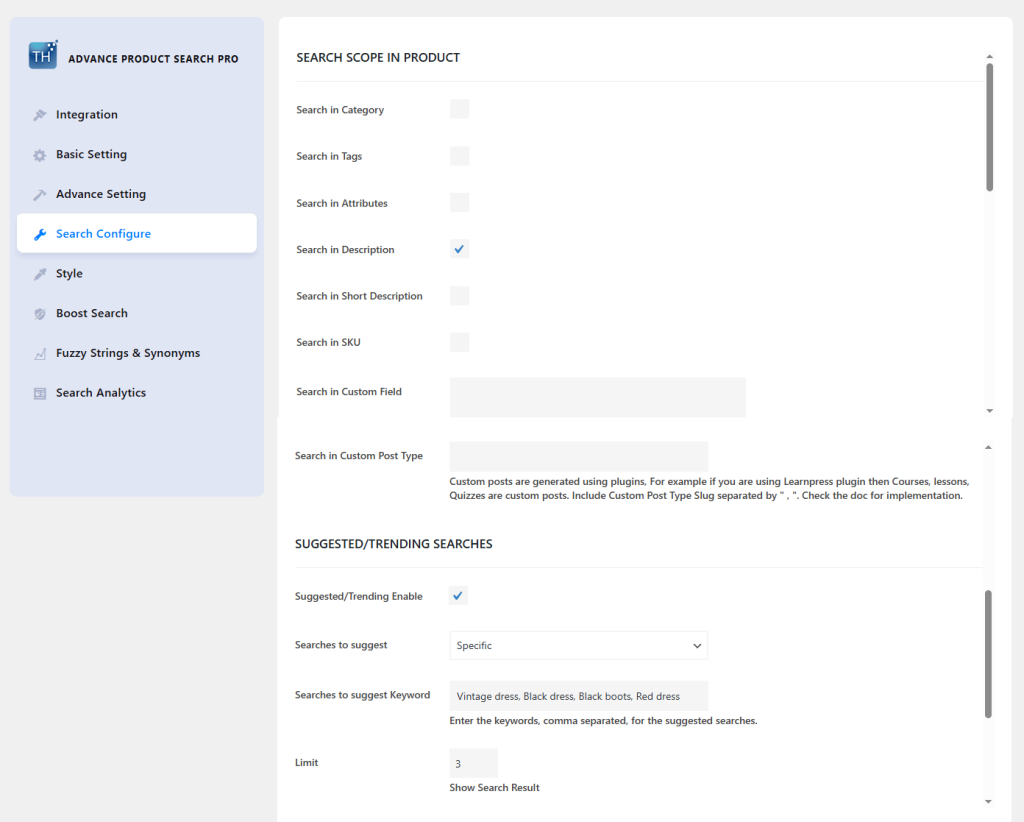Select the Style brush icon
The width and height of the screenshot is (1024, 822).
(x=40, y=273)
